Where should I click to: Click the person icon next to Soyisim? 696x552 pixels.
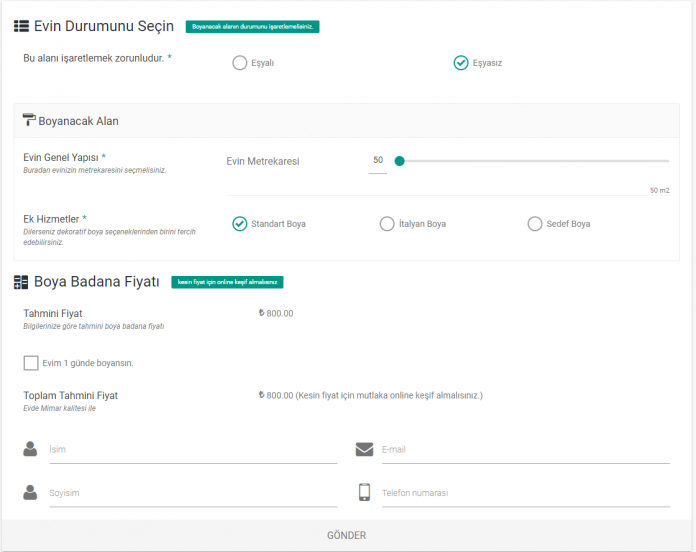coord(30,493)
